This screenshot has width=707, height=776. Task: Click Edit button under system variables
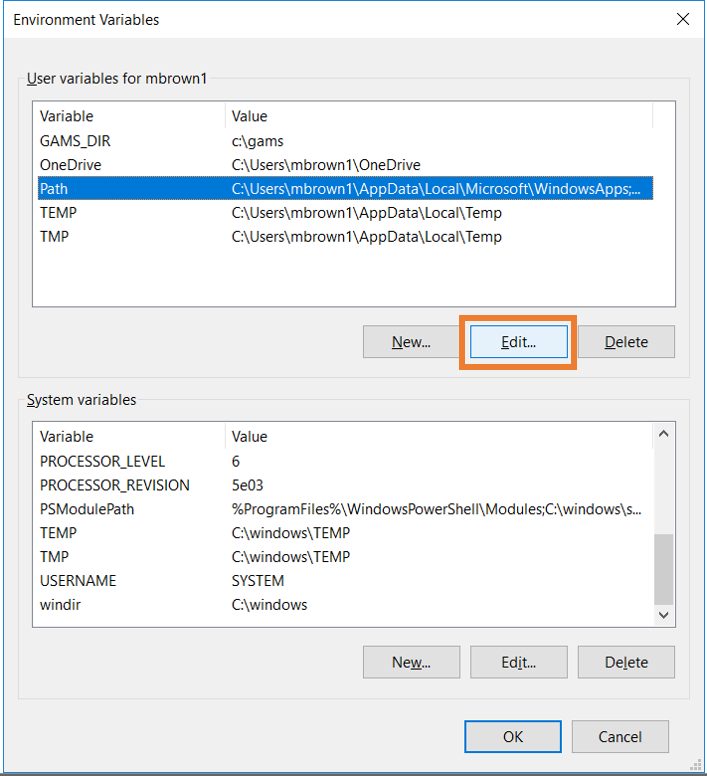[518, 662]
